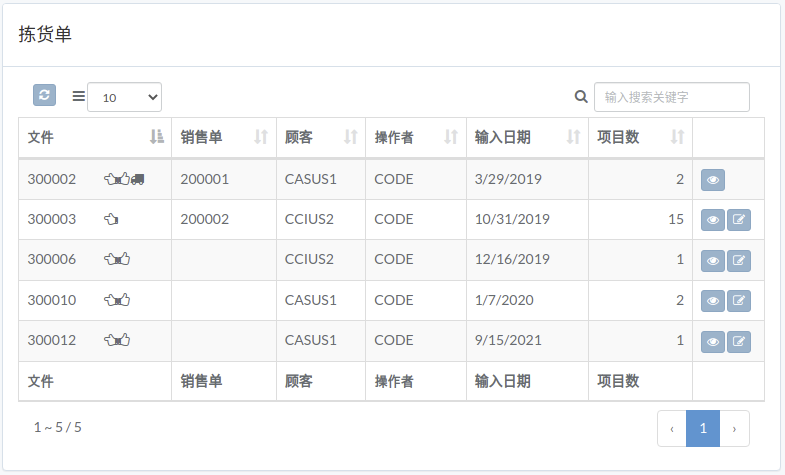Viewport: 785px width, 475px height.
Task: Click CODE operator in row 300006
Action: tap(394, 259)
